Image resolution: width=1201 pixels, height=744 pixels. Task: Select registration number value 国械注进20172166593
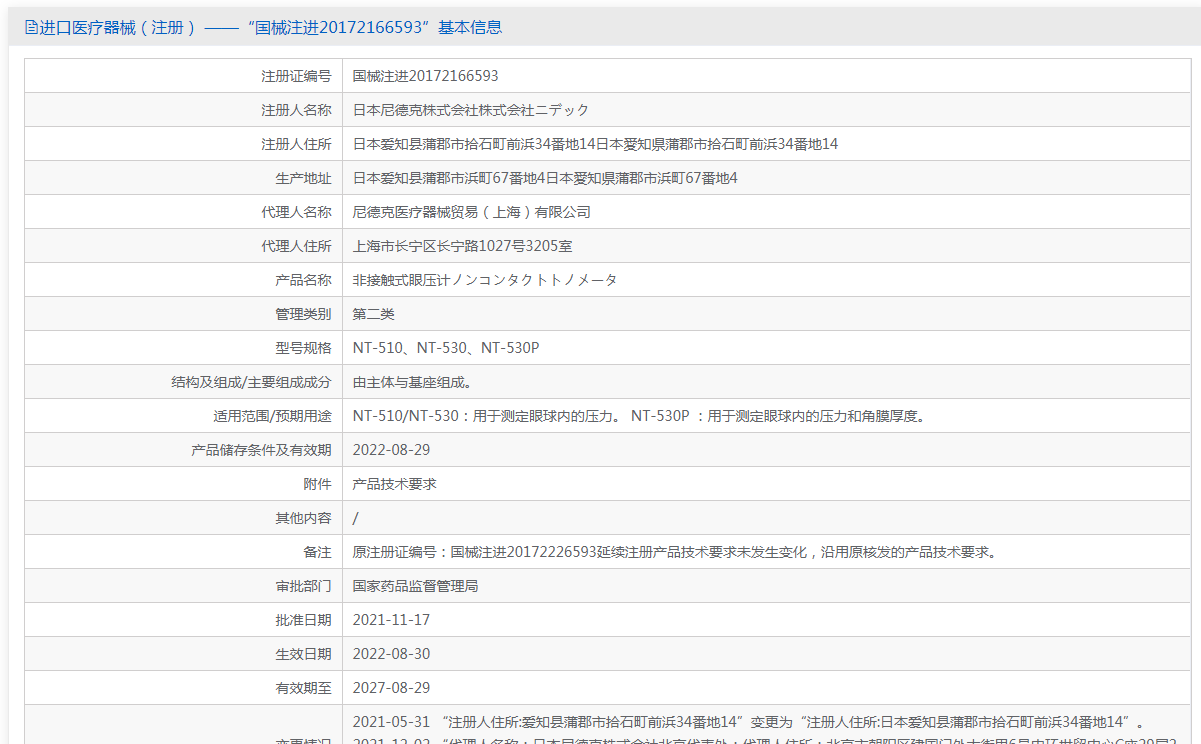pyautogui.click(x=425, y=76)
